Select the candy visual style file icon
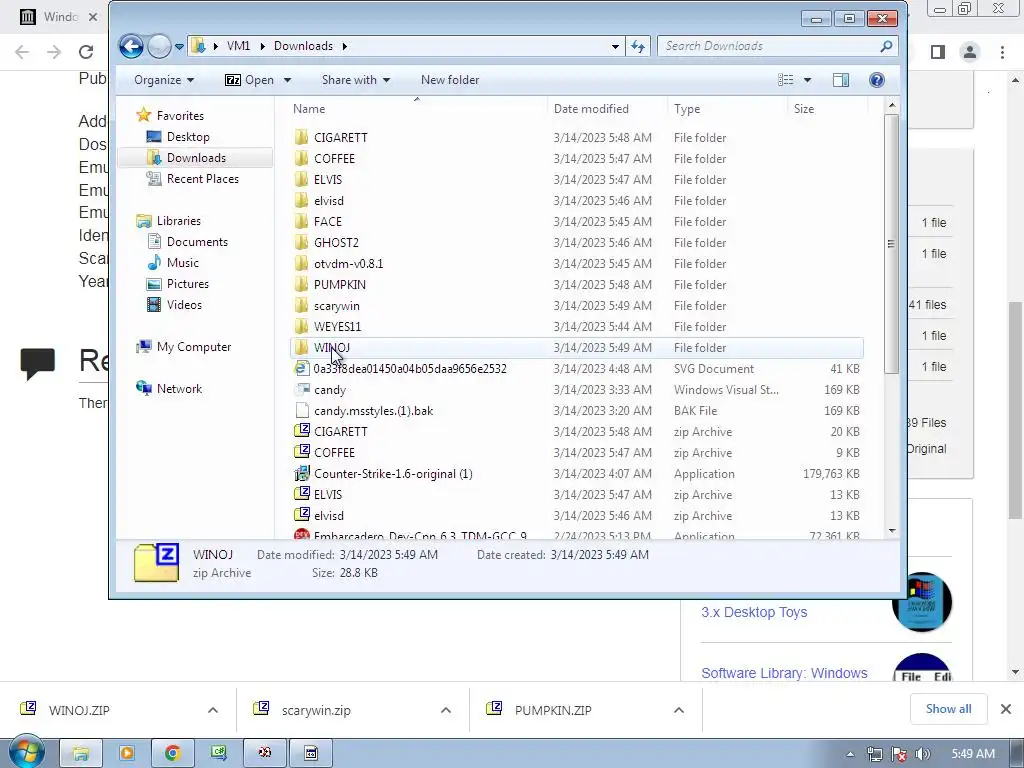 pyautogui.click(x=301, y=389)
